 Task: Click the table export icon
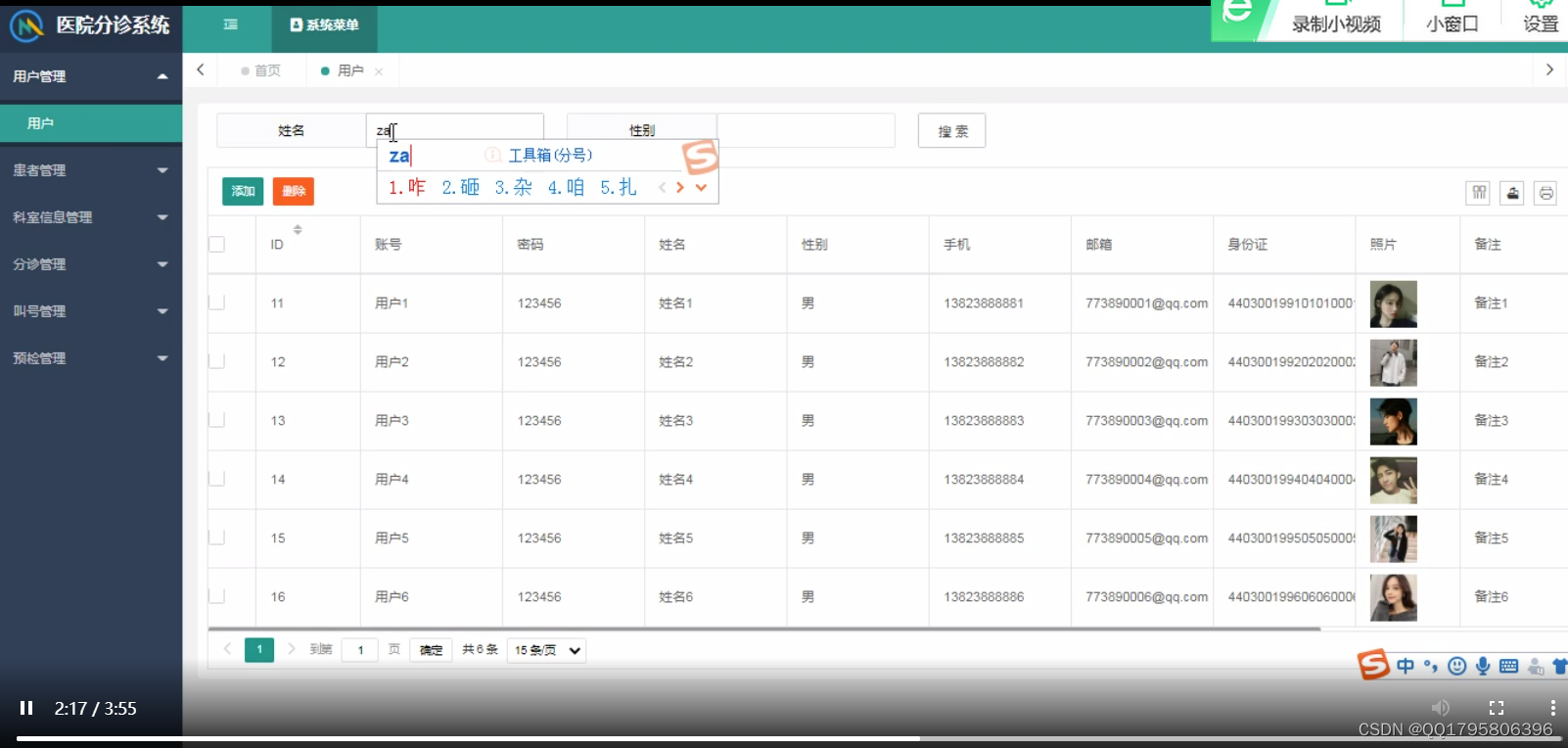click(x=1512, y=193)
